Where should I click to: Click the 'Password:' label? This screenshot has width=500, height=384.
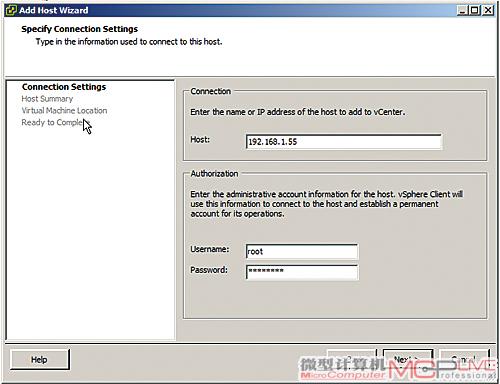coord(209,270)
